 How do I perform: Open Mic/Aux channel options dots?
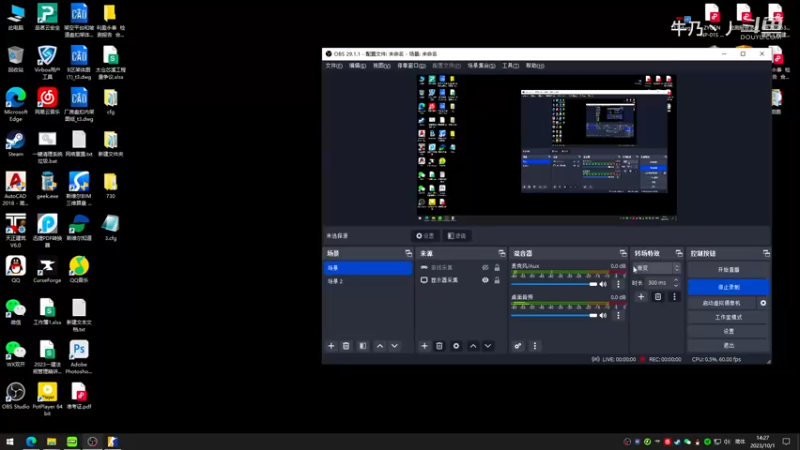click(x=618, y=284)
